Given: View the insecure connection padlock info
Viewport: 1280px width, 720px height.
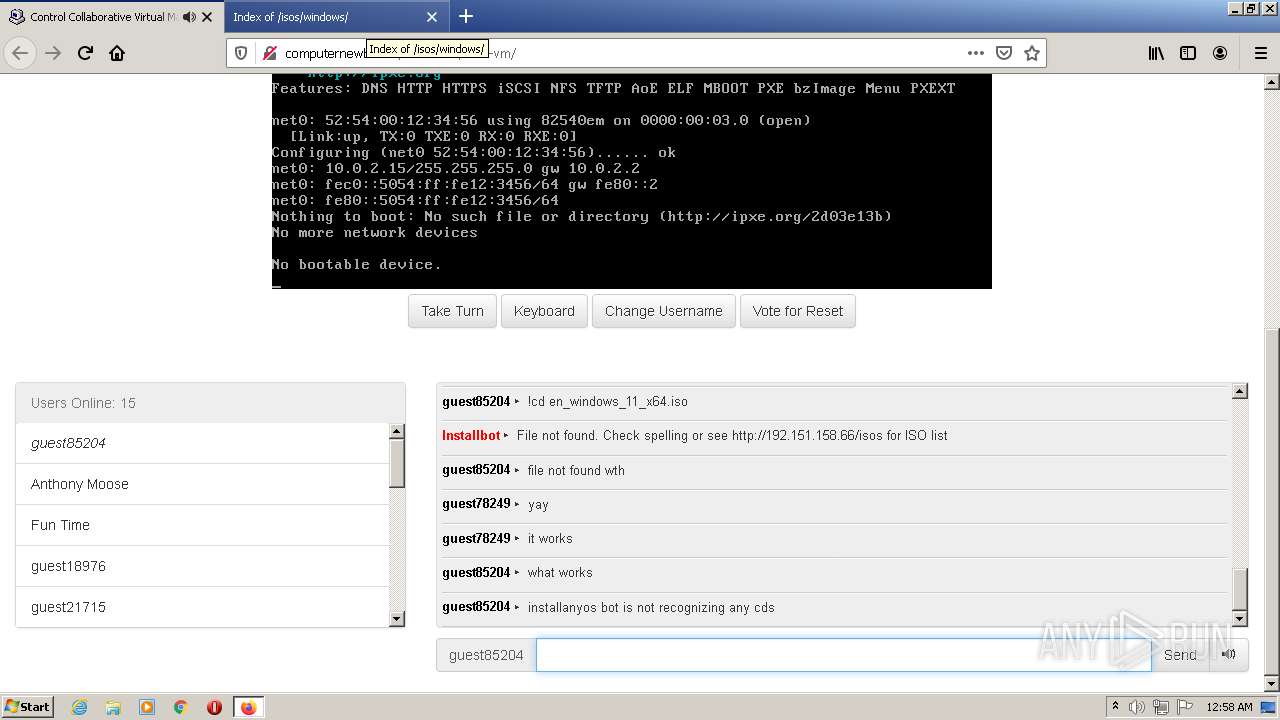Looking at the screenshot, I should point(268,53).
